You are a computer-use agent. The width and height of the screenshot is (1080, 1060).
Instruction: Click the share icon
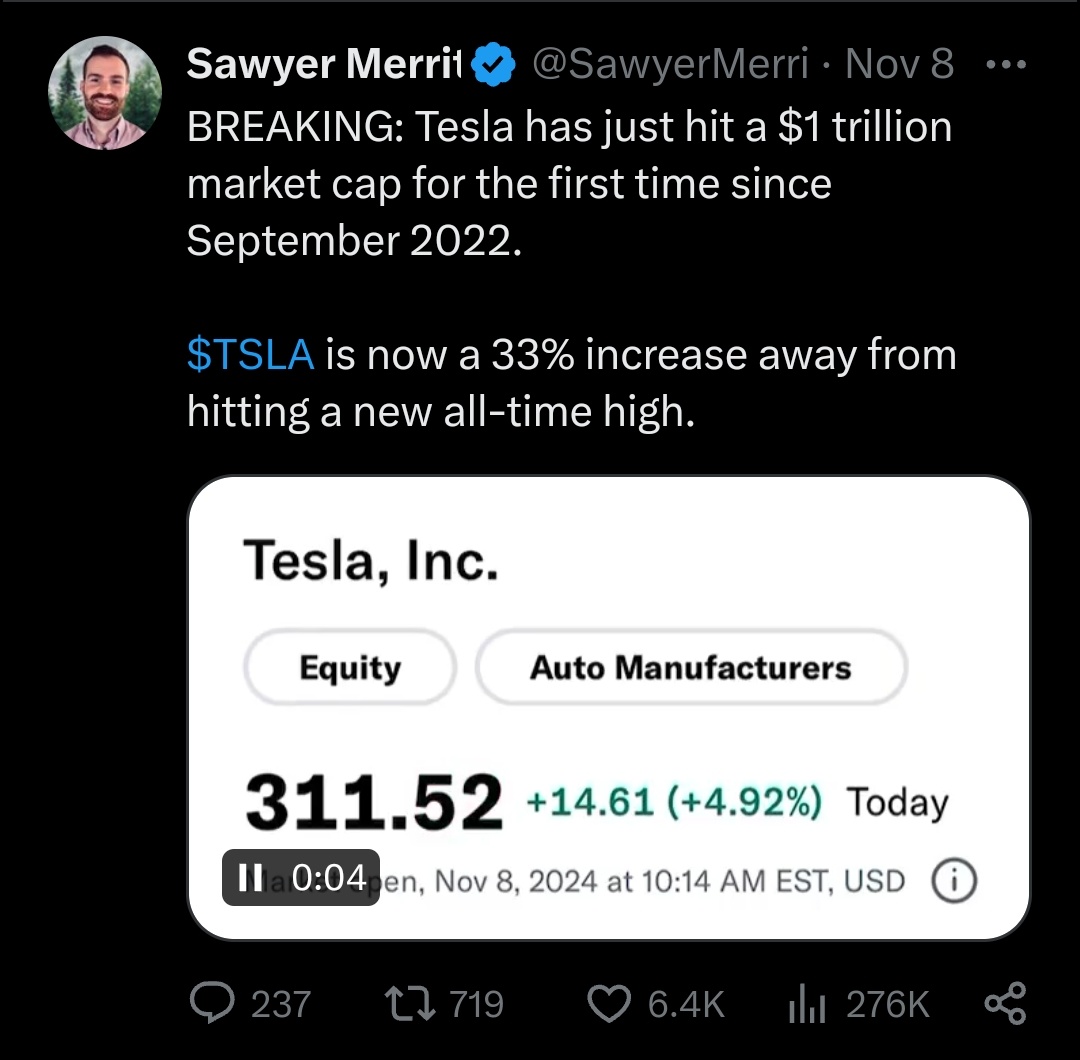(1006, 1004)
